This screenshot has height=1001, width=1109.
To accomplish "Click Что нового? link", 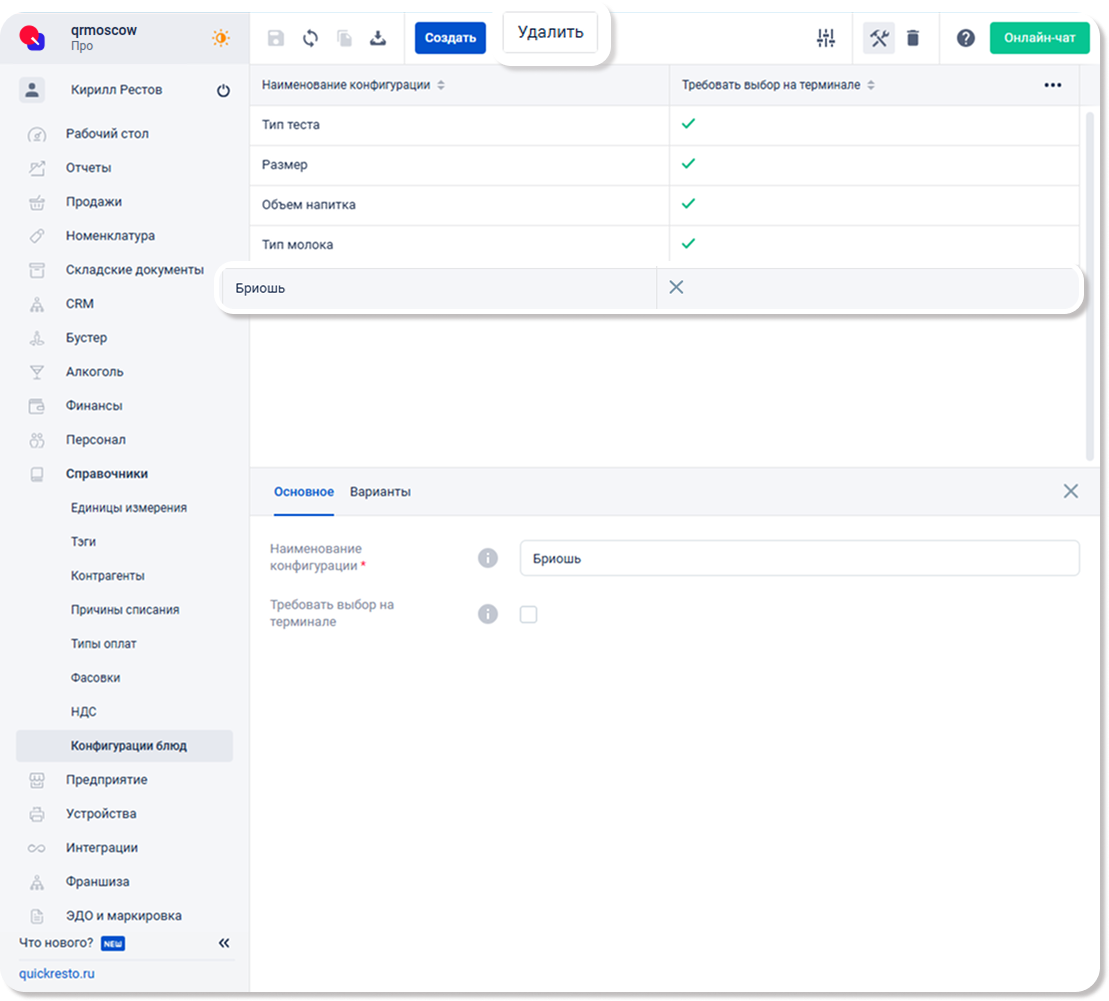I will pyautogui.click(x=56, y=942).
